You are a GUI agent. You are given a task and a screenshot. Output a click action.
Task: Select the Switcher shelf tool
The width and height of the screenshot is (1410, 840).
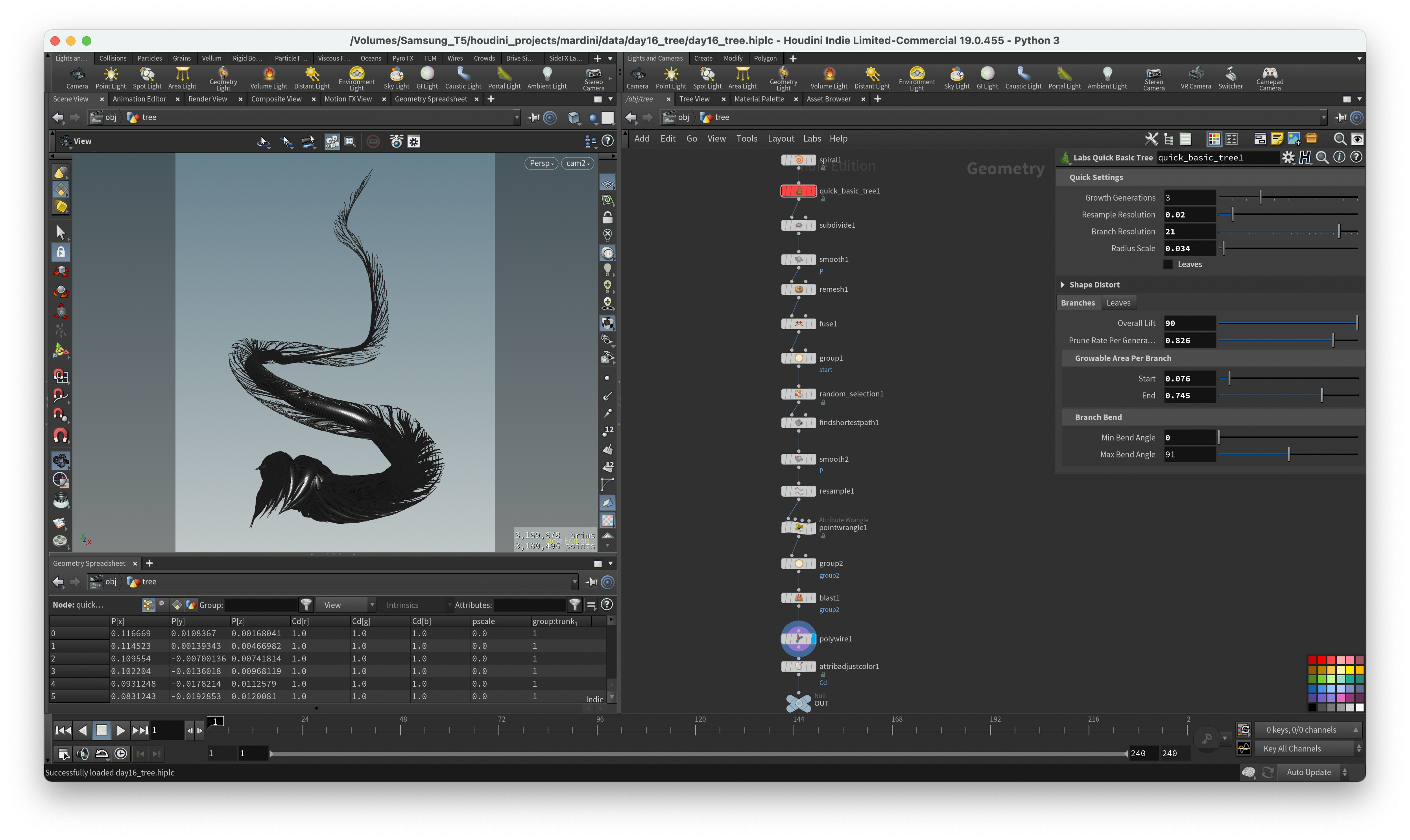[1230, 78]
